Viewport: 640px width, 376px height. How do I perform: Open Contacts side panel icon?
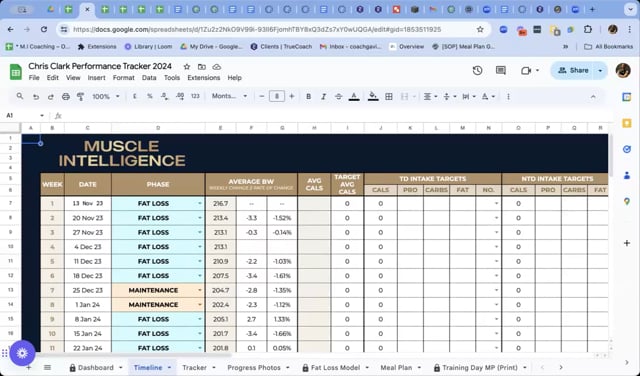[627, 176]
